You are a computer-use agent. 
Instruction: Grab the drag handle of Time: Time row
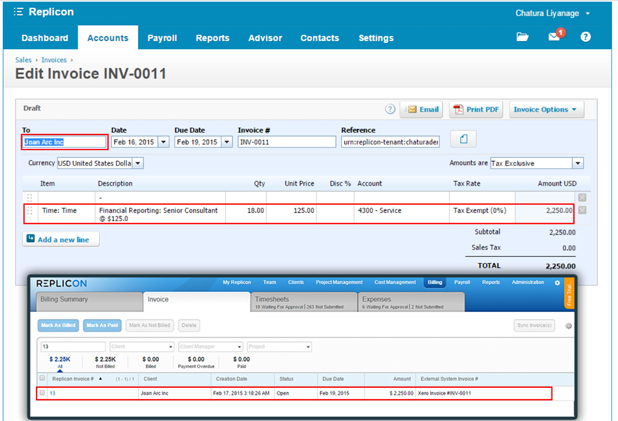[x=30, y=211]
